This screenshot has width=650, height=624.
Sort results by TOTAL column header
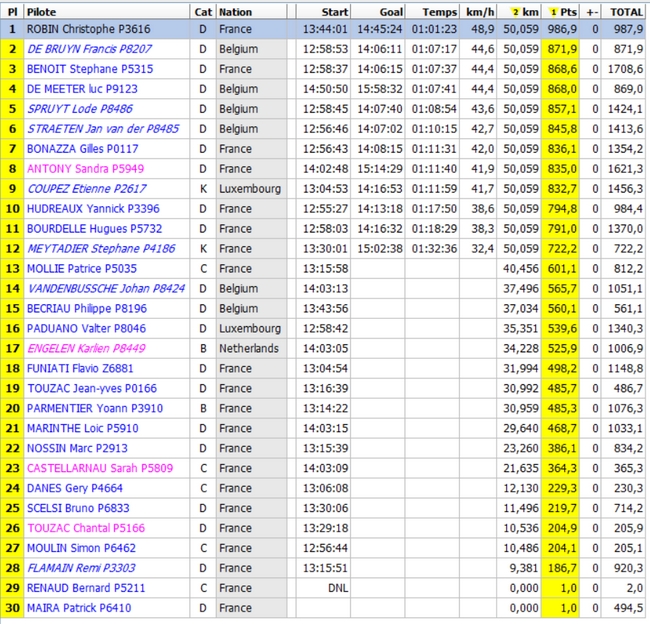(626, 10)
